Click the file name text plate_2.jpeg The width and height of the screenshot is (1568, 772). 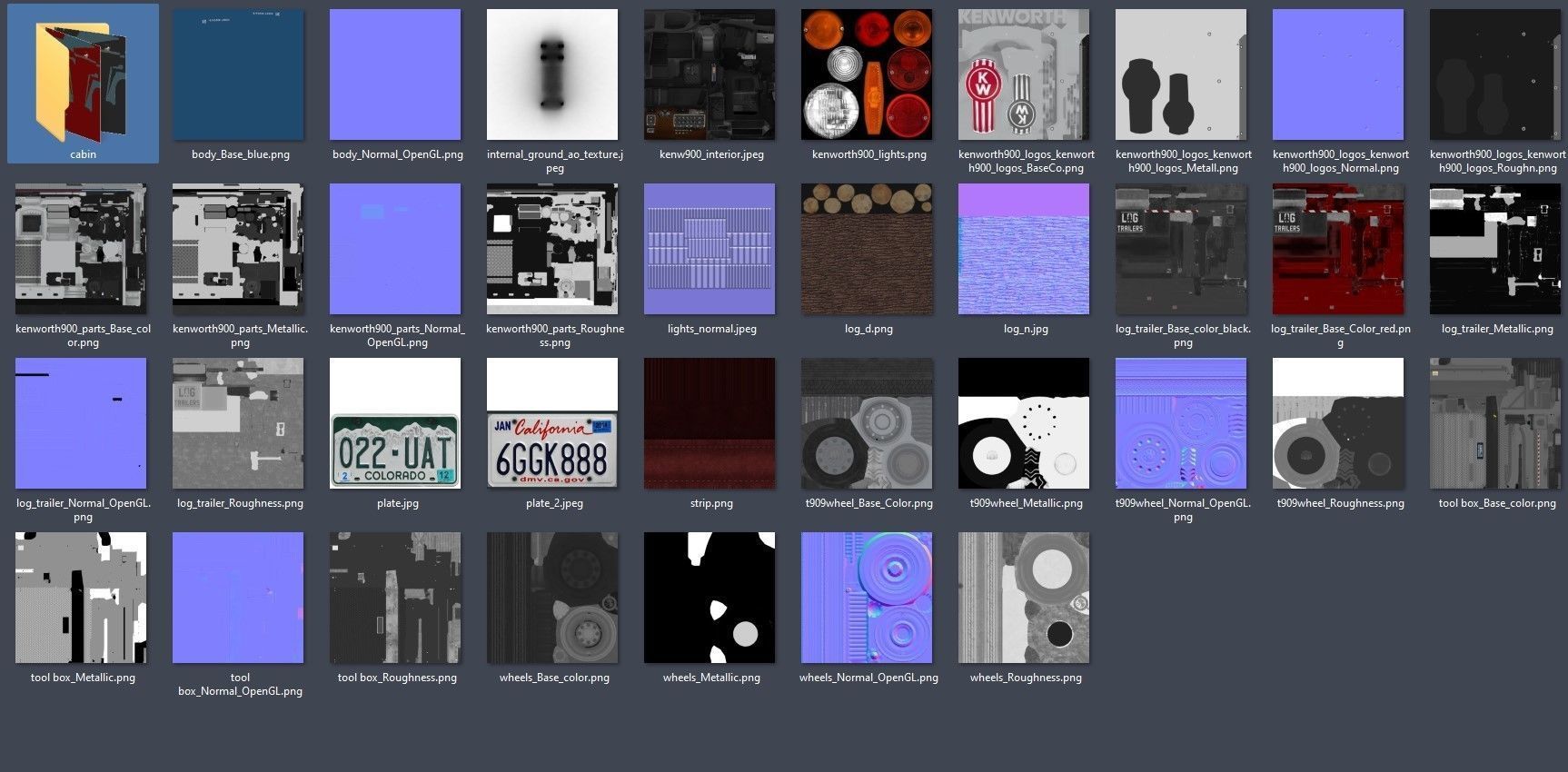(x=554, y=503)
